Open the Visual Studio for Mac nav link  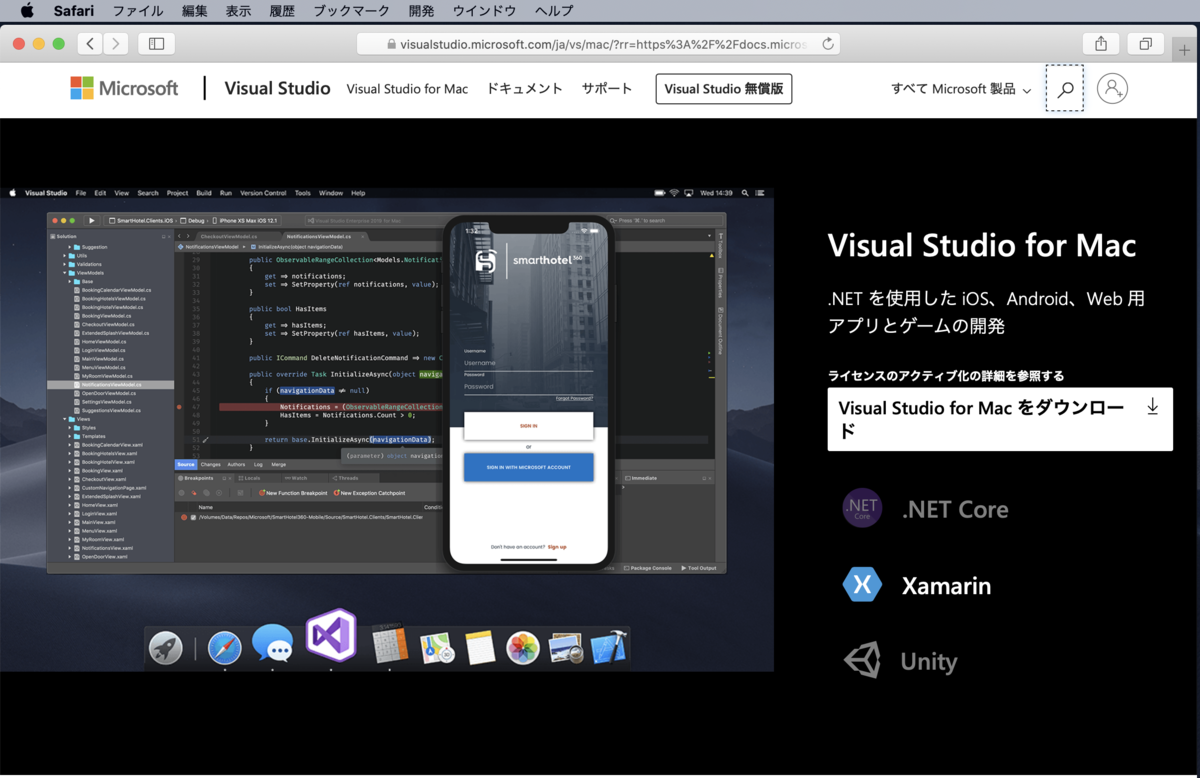coord(407,89)
